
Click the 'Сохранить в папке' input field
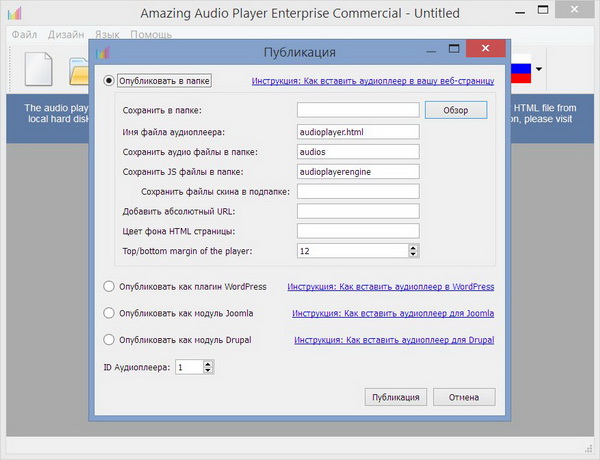[x=357, y=110]
